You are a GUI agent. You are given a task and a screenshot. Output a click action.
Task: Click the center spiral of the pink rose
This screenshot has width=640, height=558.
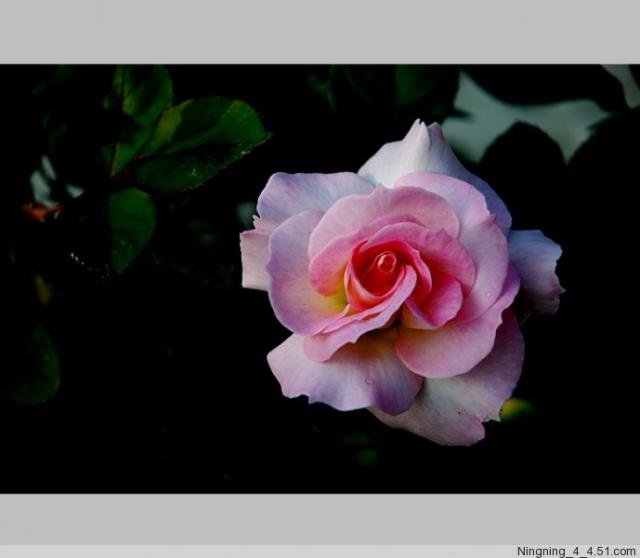point(383,265)
